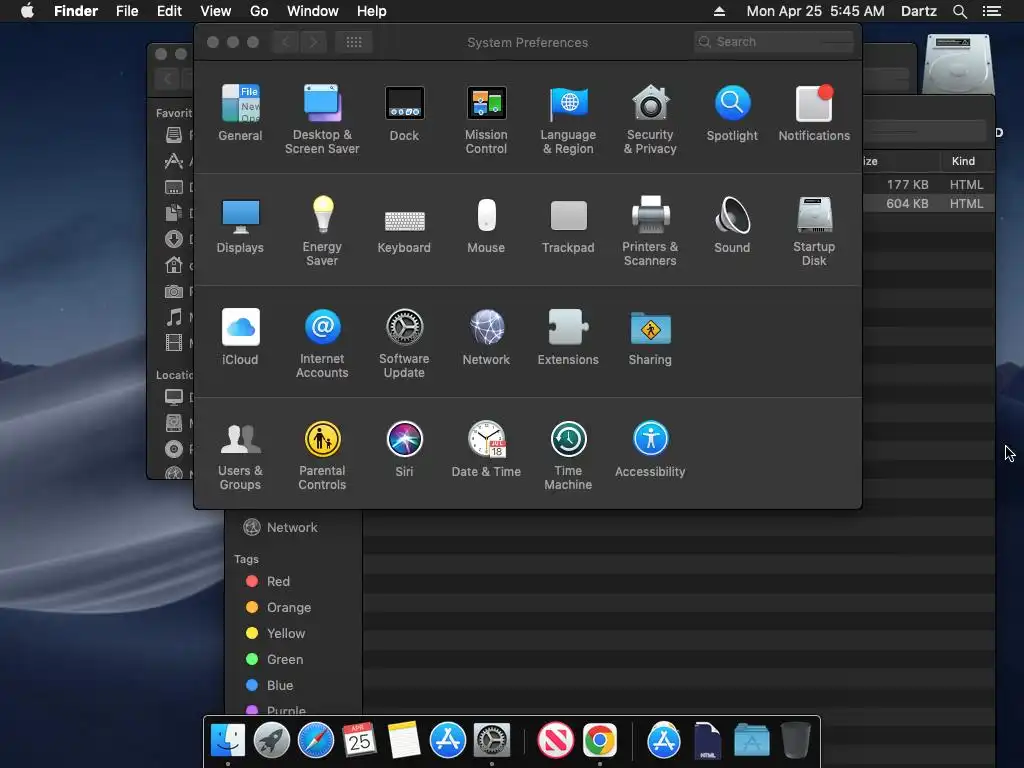Open the General preferences pane
The height and width of the screenshot is (768, 1024).
(x=240, y=113)
